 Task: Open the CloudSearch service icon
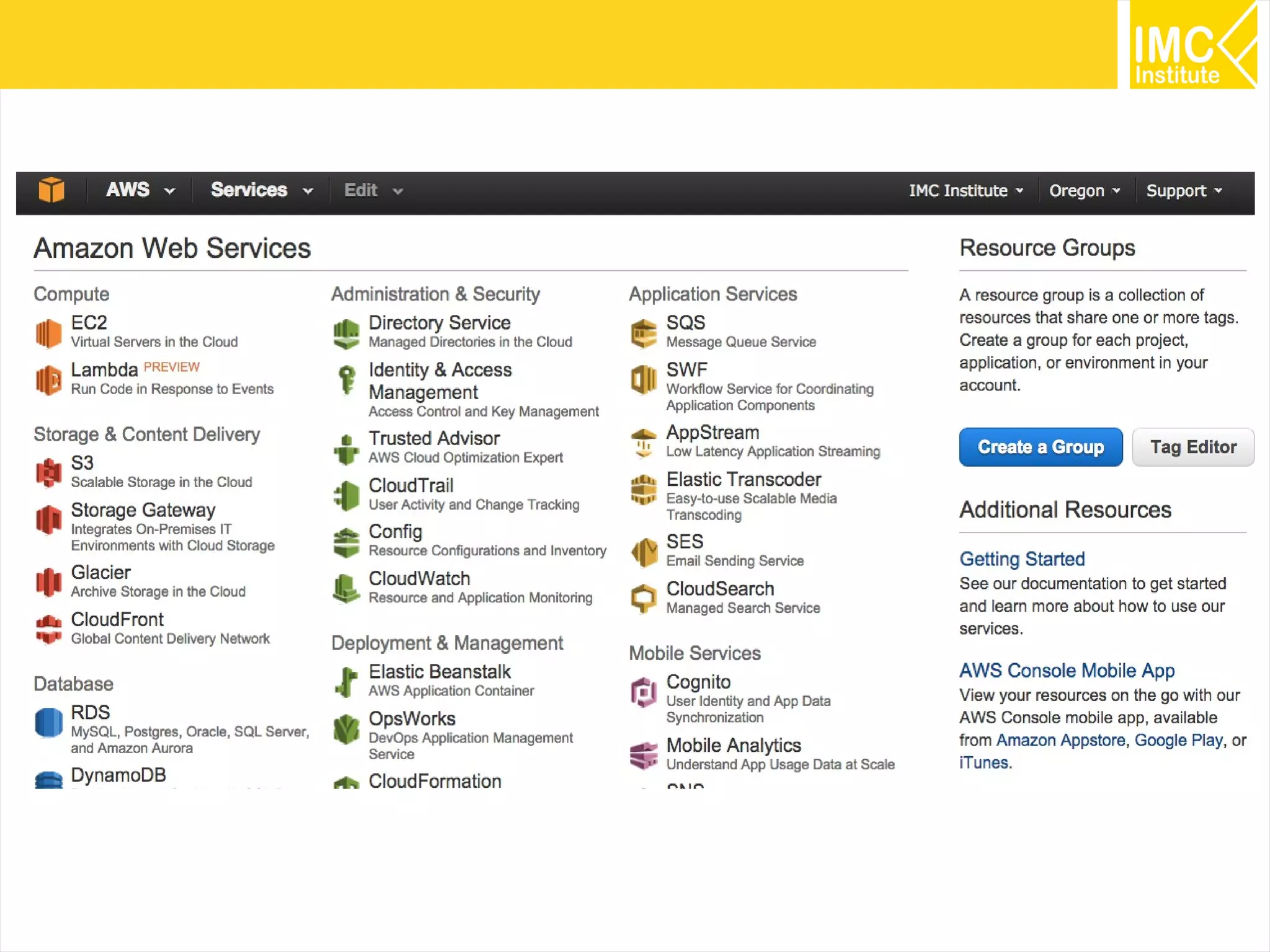point(644,598)
